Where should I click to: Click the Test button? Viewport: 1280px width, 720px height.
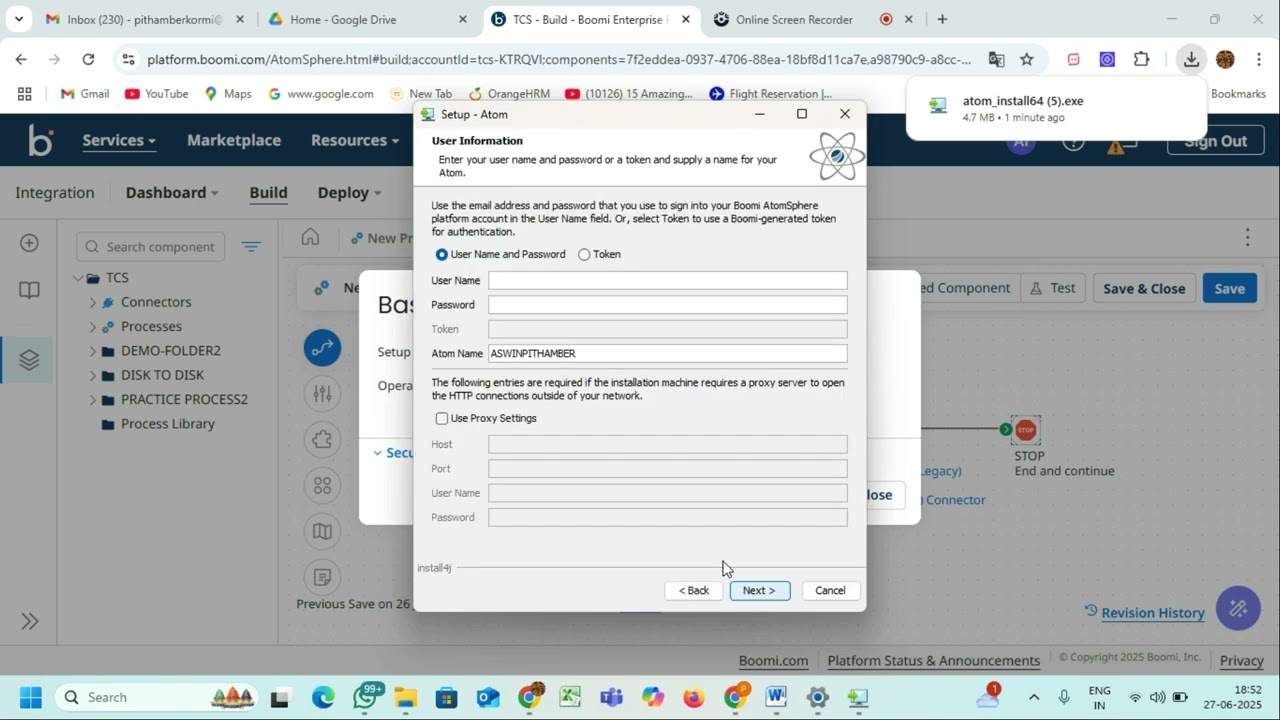pyautogui.click(x=1052, y=288)
